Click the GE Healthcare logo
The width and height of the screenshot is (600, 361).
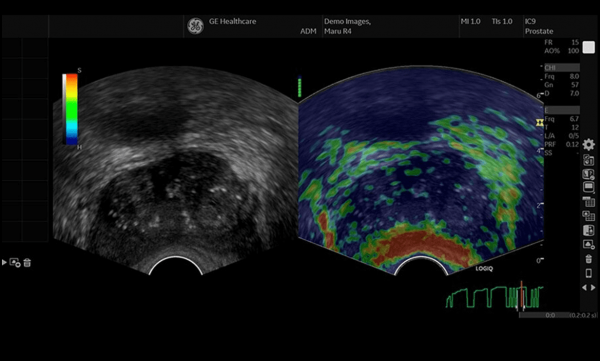pos(195,26)
